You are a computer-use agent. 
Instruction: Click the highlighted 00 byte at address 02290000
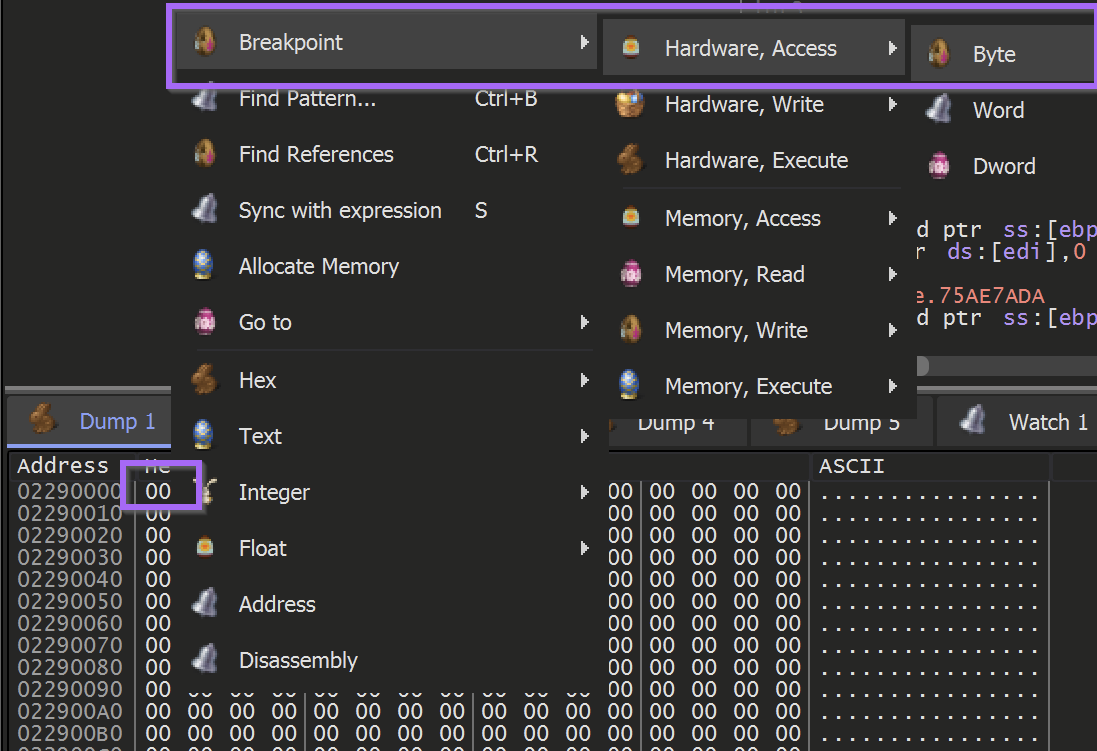click(x=157, y=489)
